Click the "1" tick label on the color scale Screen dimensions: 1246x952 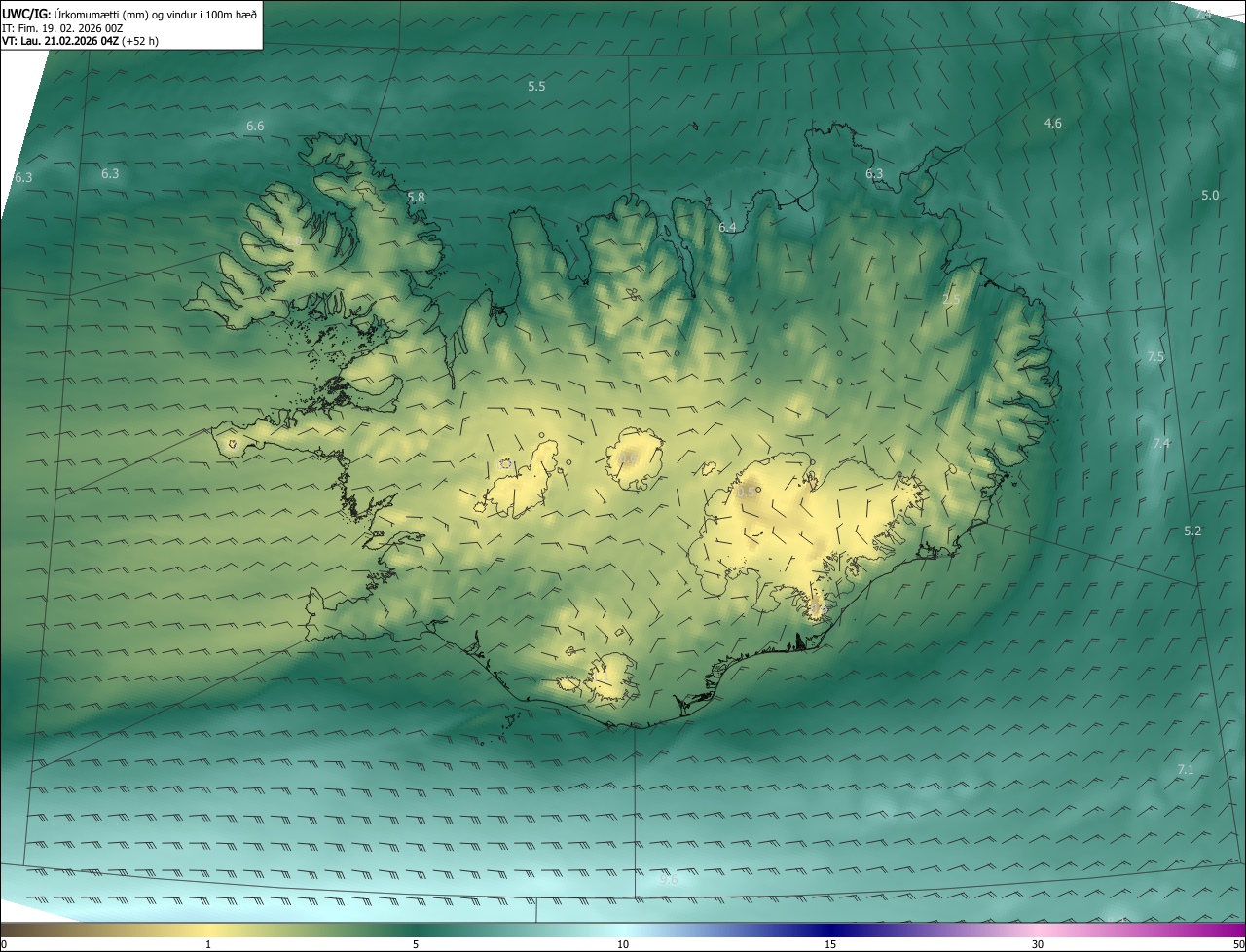point(208,944)
